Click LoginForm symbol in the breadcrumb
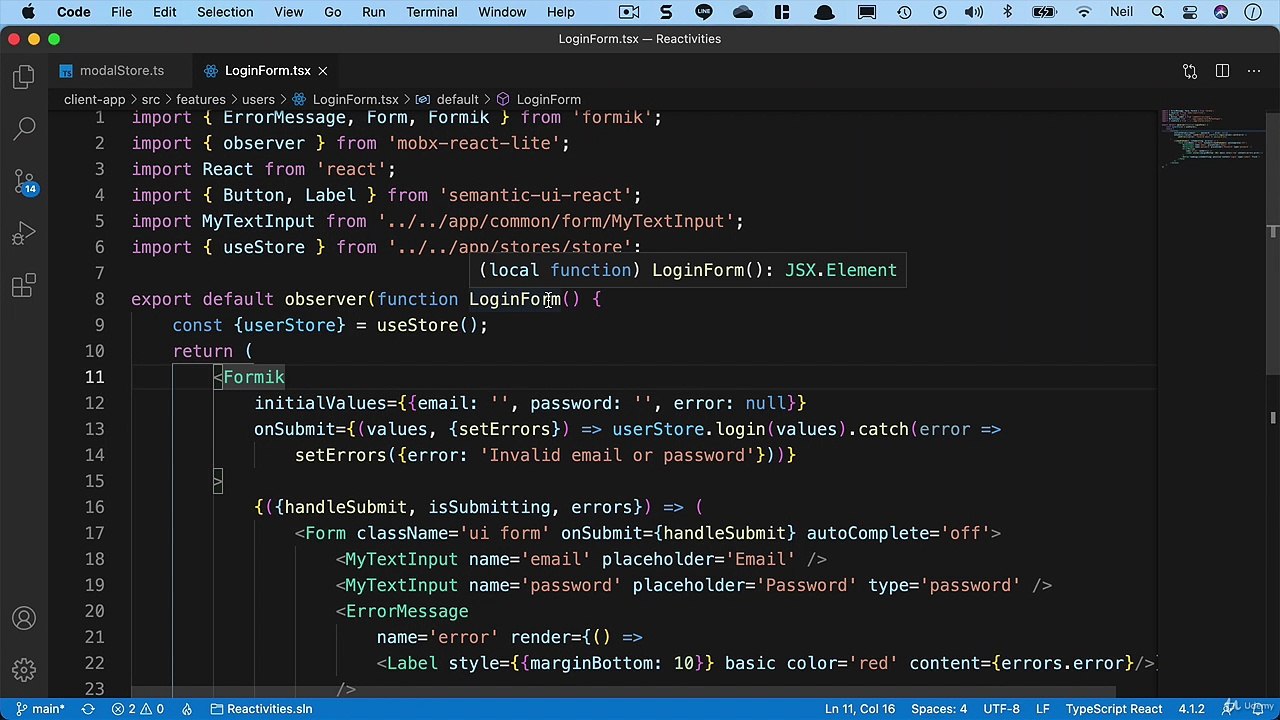The height and width of the screenshot is (720, 1280). (x=538, y=99)
